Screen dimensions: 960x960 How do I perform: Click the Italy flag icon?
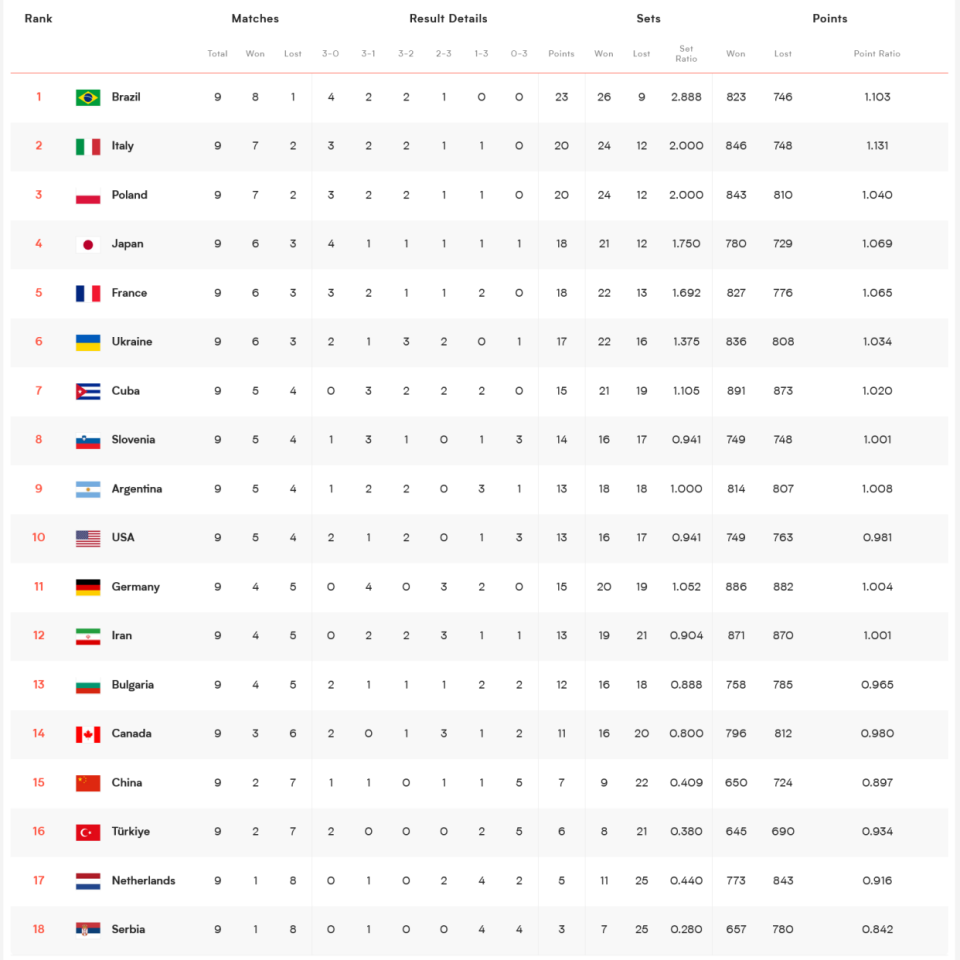tap(88, 146)
